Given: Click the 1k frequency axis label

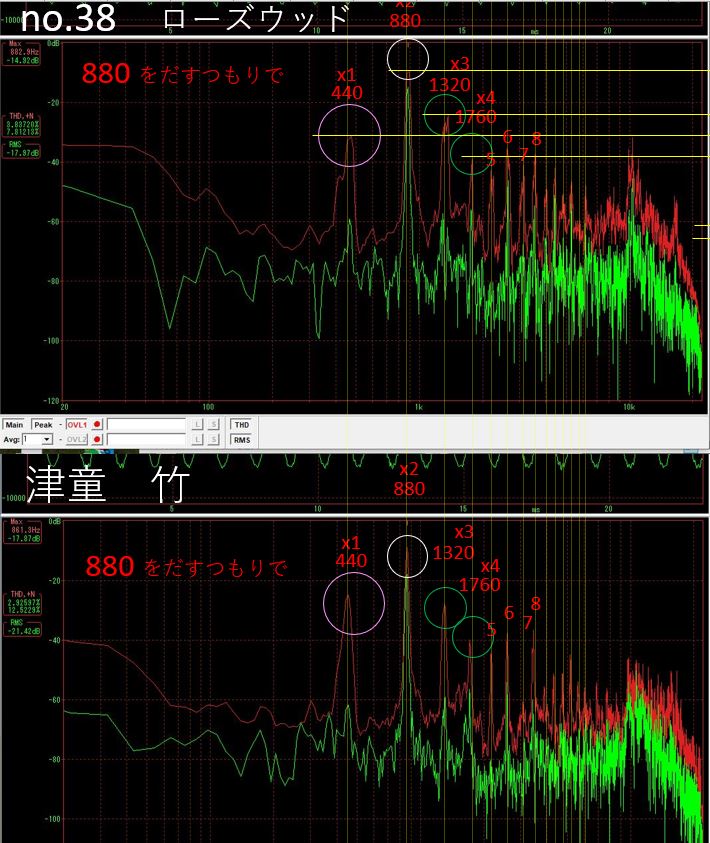Looking at the screenshot, I should click(419, 407).
